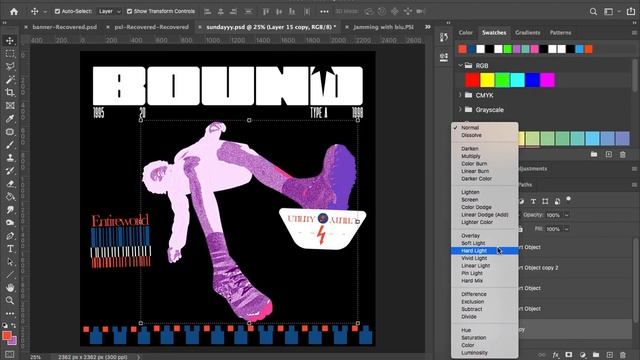Viewport: 640px width, 360px height.
Task: Toggle Auto-Select checkbox
Action: (x=58, y=11)
